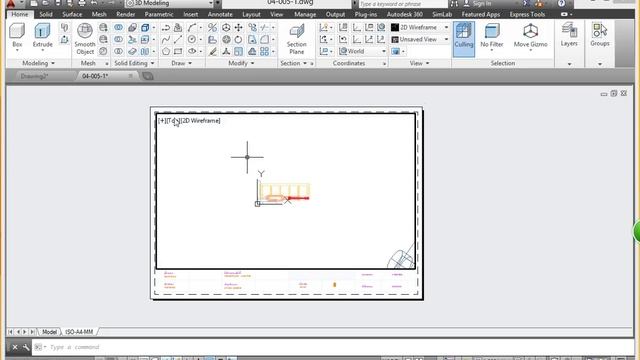Click the [2D Wireframe] viewport label
The width and height of the screenshot is (640, 360).
click(201, 121)
